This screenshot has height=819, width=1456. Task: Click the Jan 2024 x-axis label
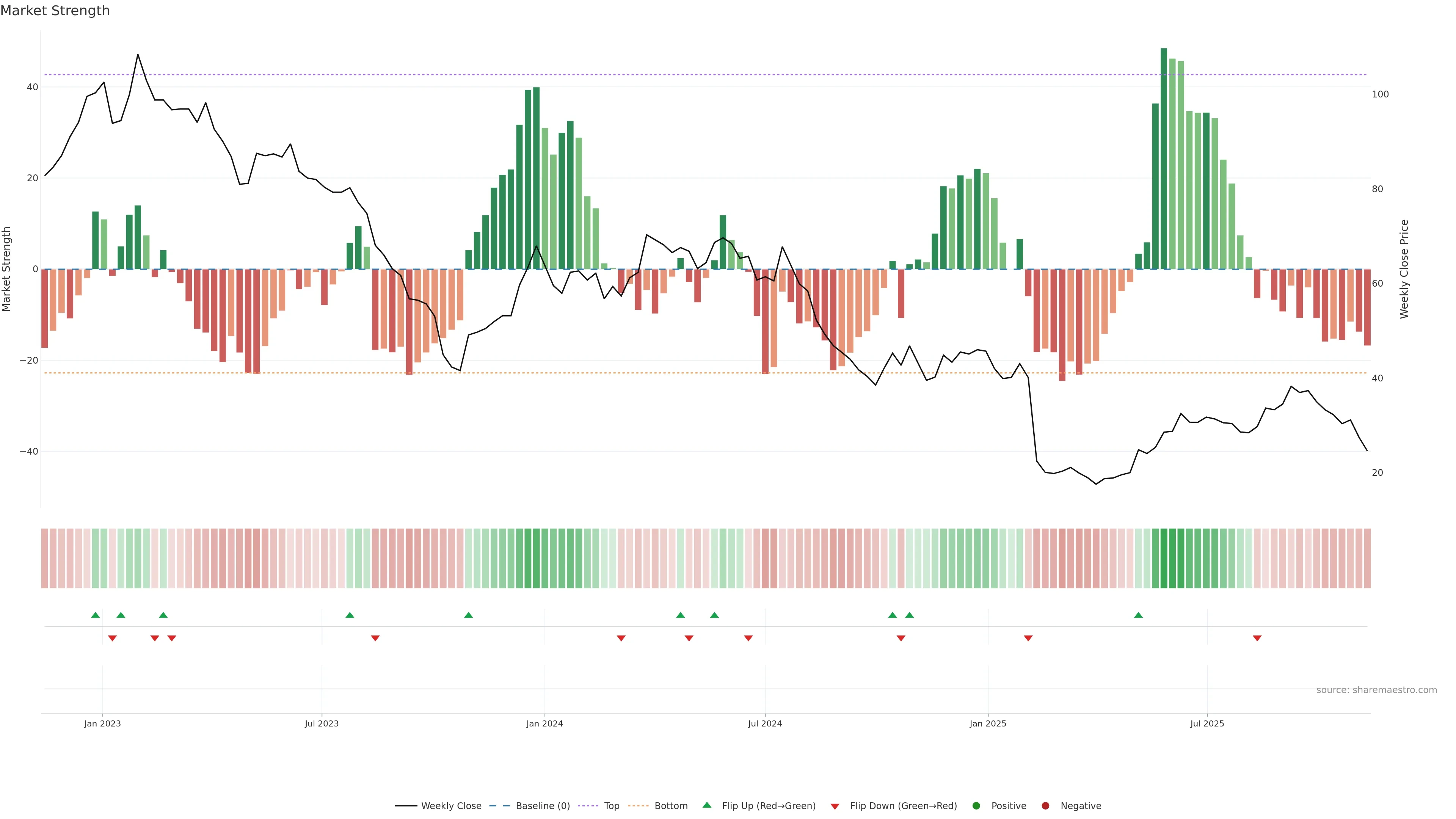pyautogui.click(x=544, y=723)
